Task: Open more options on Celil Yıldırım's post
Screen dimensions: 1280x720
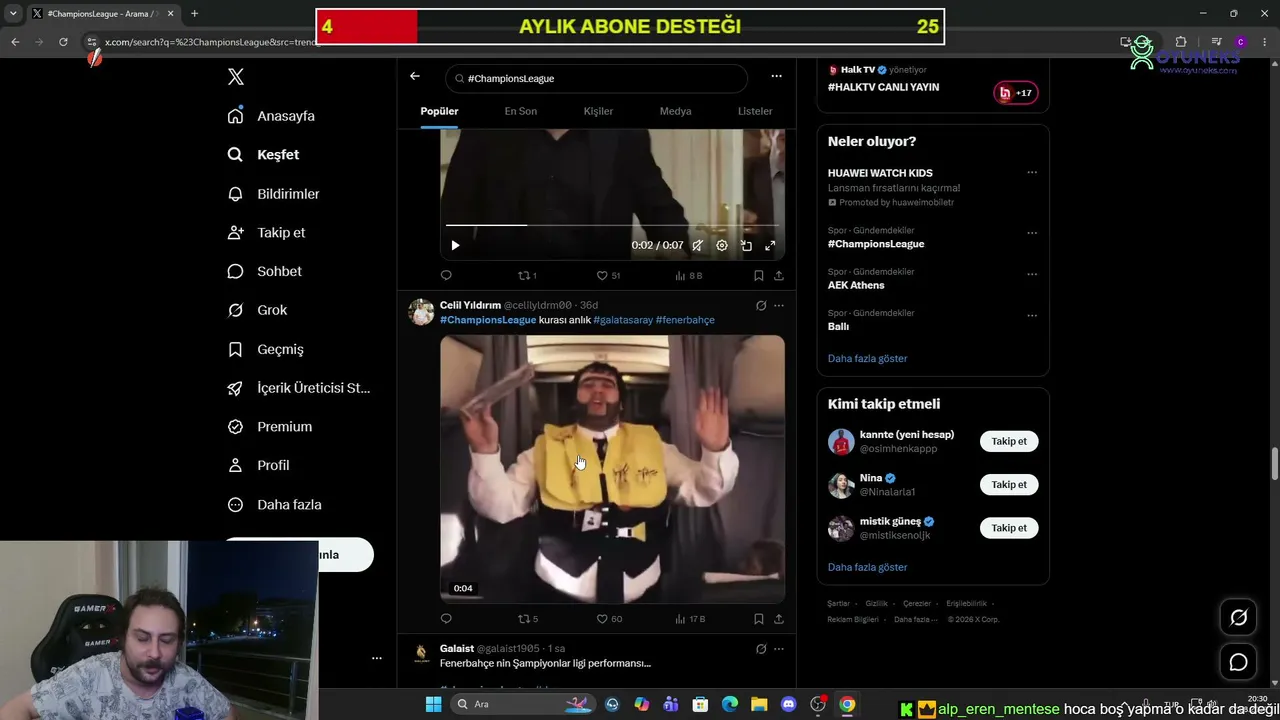Action: point(779,305)
